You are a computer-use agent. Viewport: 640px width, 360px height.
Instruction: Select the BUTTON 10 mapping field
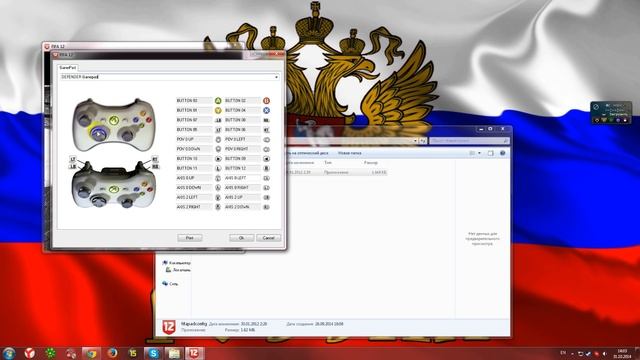pos(194,158)
